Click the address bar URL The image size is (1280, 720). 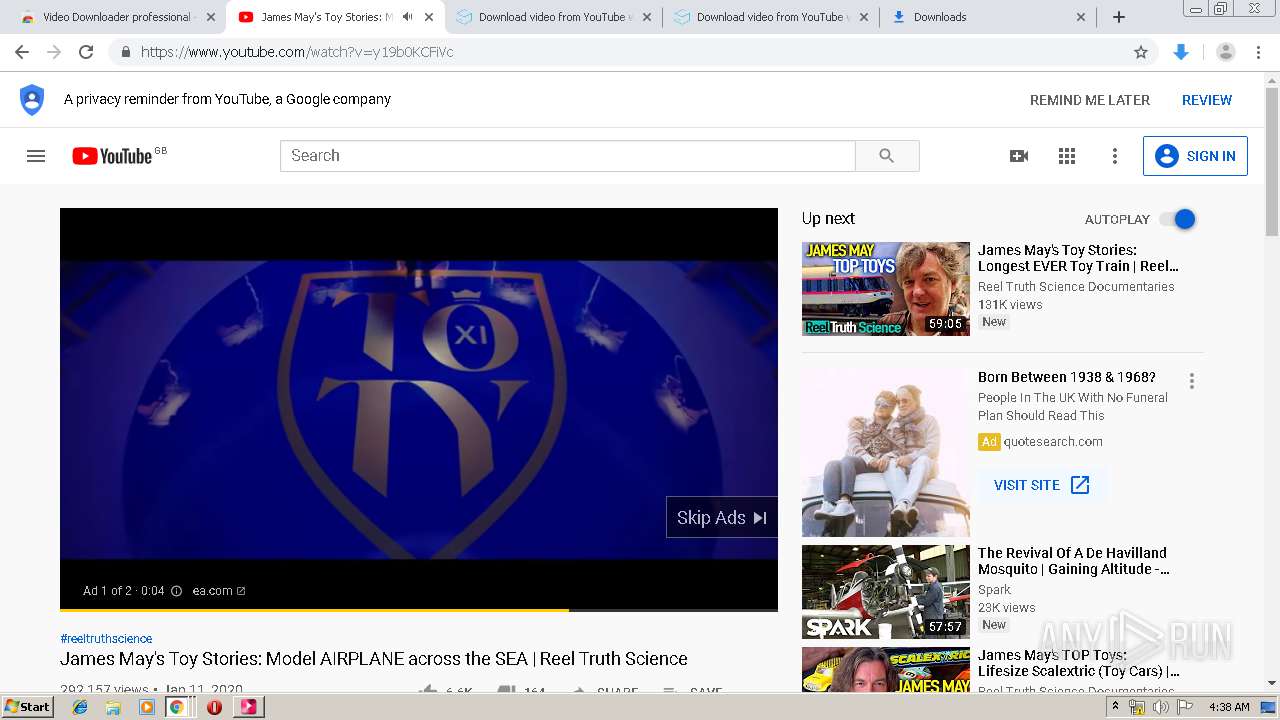297,52
